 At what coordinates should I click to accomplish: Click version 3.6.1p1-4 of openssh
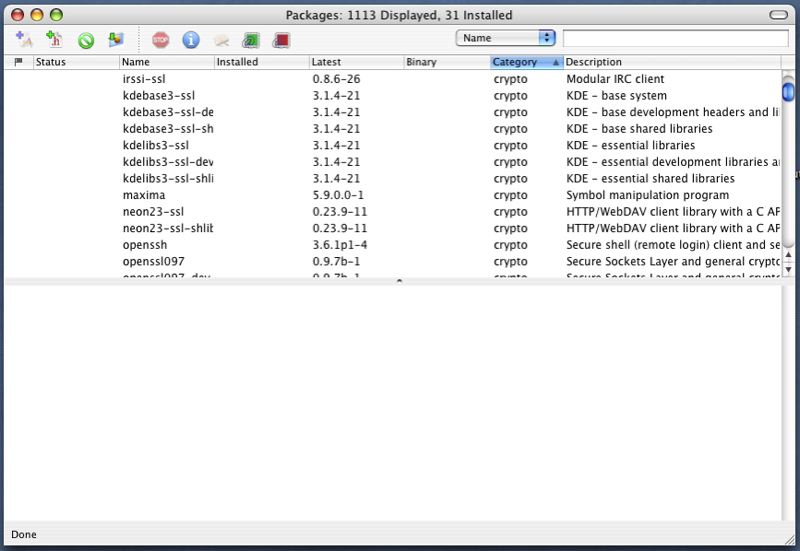coord(340,245)
